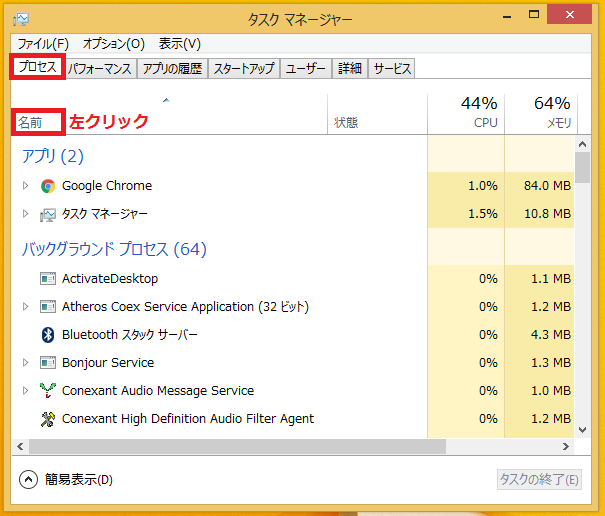This screenshot has width=605, height=516.
Task: Click the Atheros Coex Service icon
Action: click(x=48, y=306)
